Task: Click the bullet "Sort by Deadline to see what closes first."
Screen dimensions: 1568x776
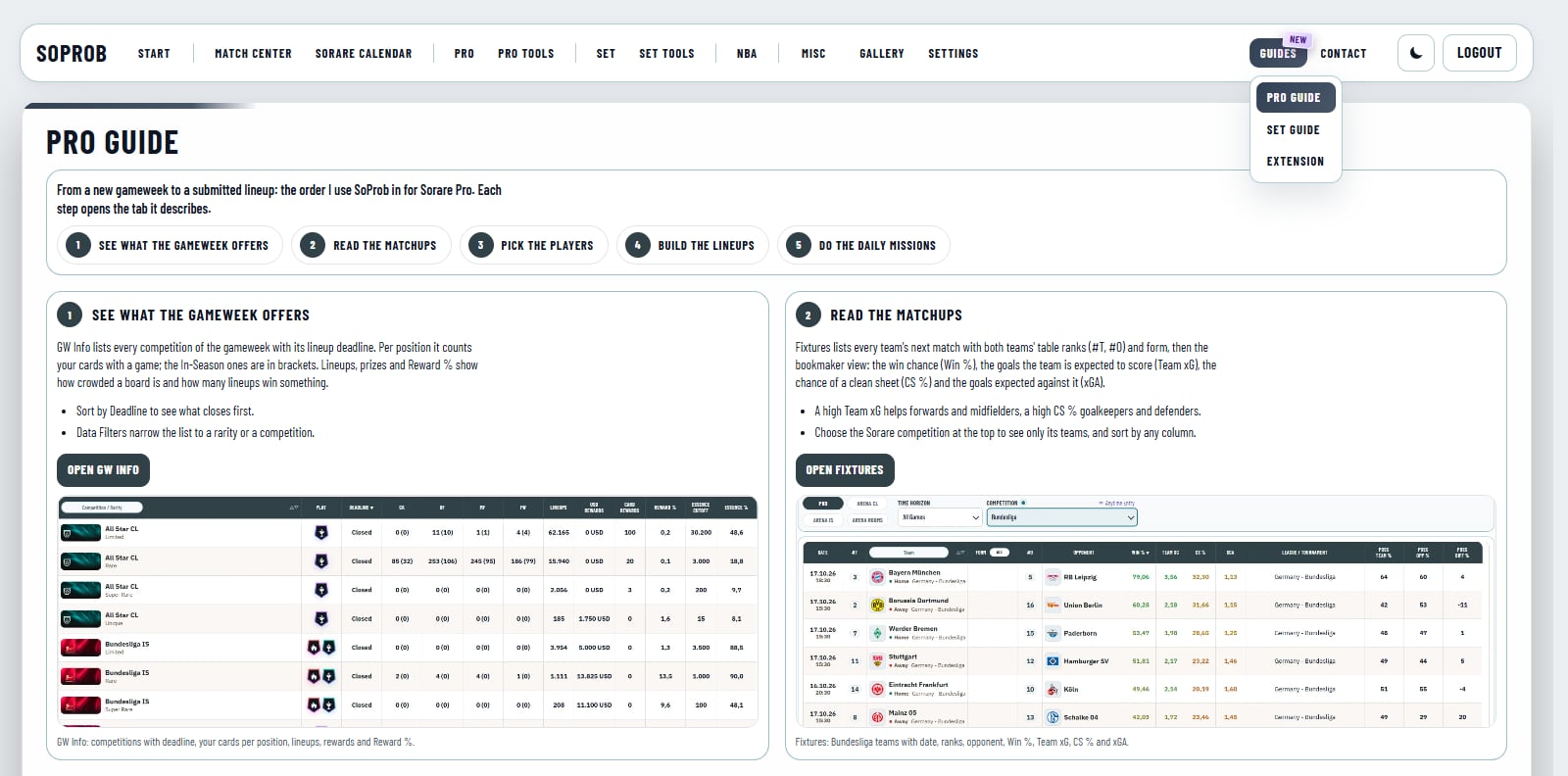Action: [x=165, y=411]
